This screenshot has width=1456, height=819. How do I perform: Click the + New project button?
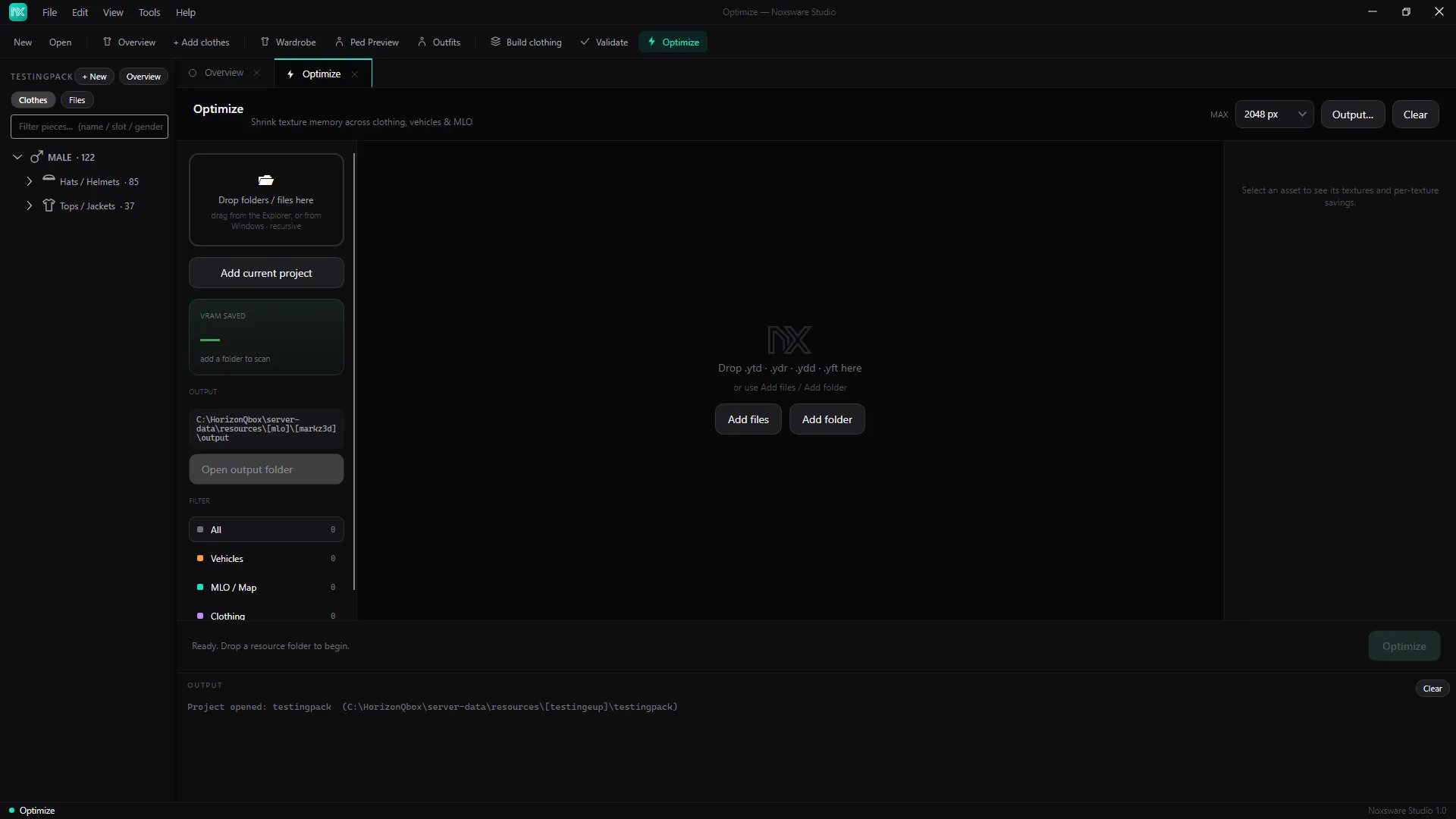click(x=95, y=77)
